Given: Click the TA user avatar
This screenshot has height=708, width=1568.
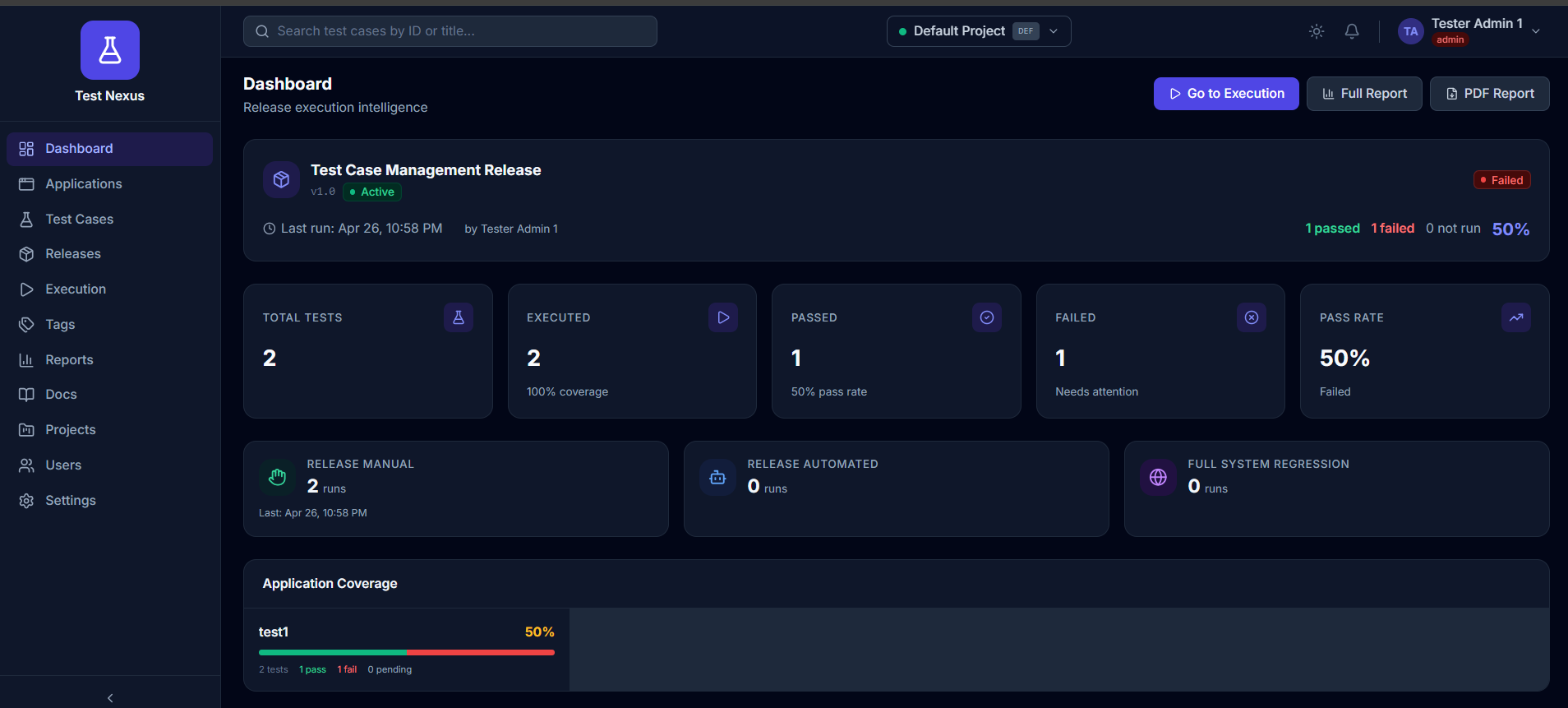Looking at the screenshot, I should click(x=1411, y=31).
